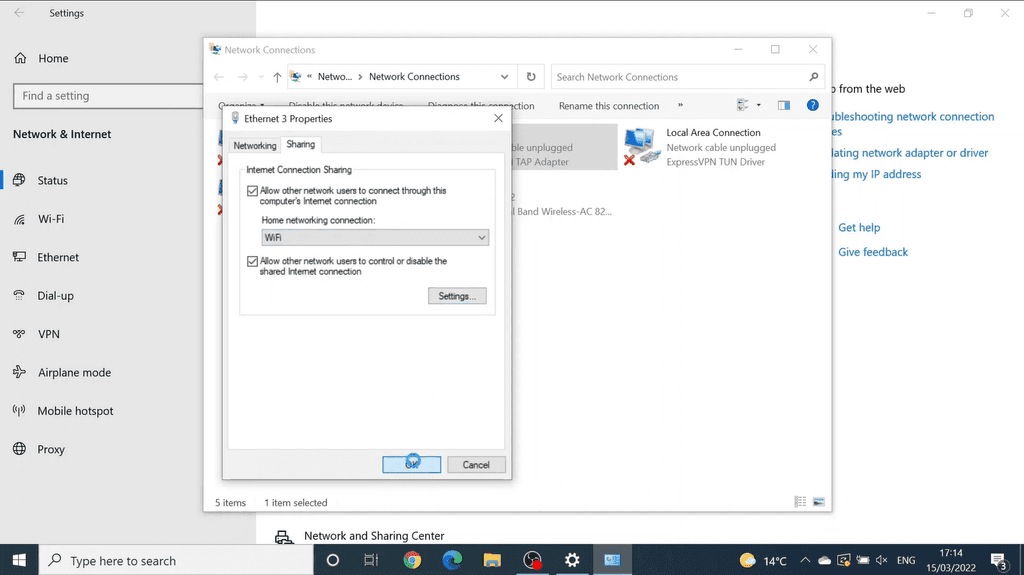Open Microsoft Edge from taskbar
Viewport: 1024px width, 575px height.
(x=452, y=560)
